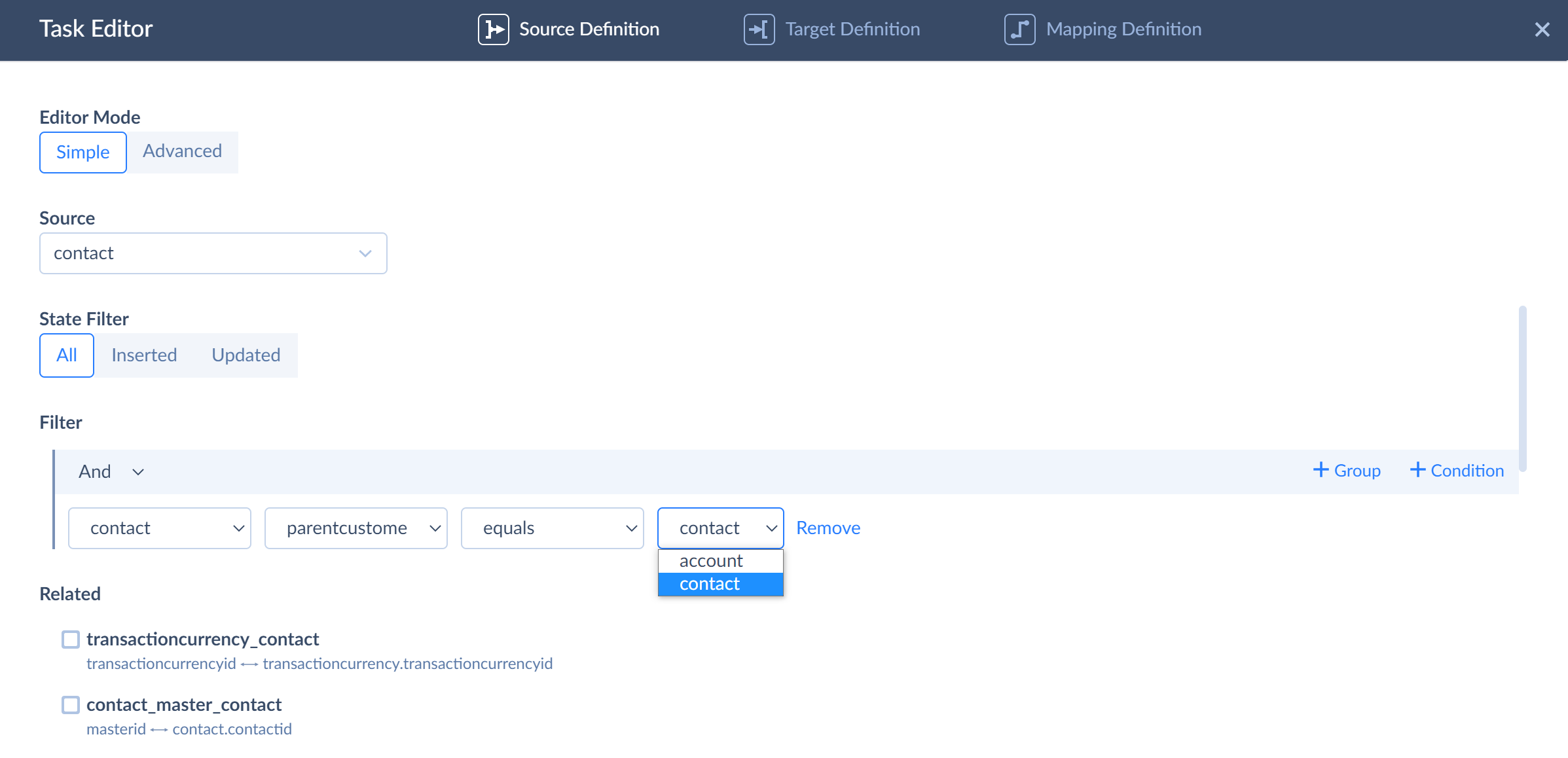Click the Source Definition icon
Viewport: 1568px width, 758px height.
(x=493, y=29)
